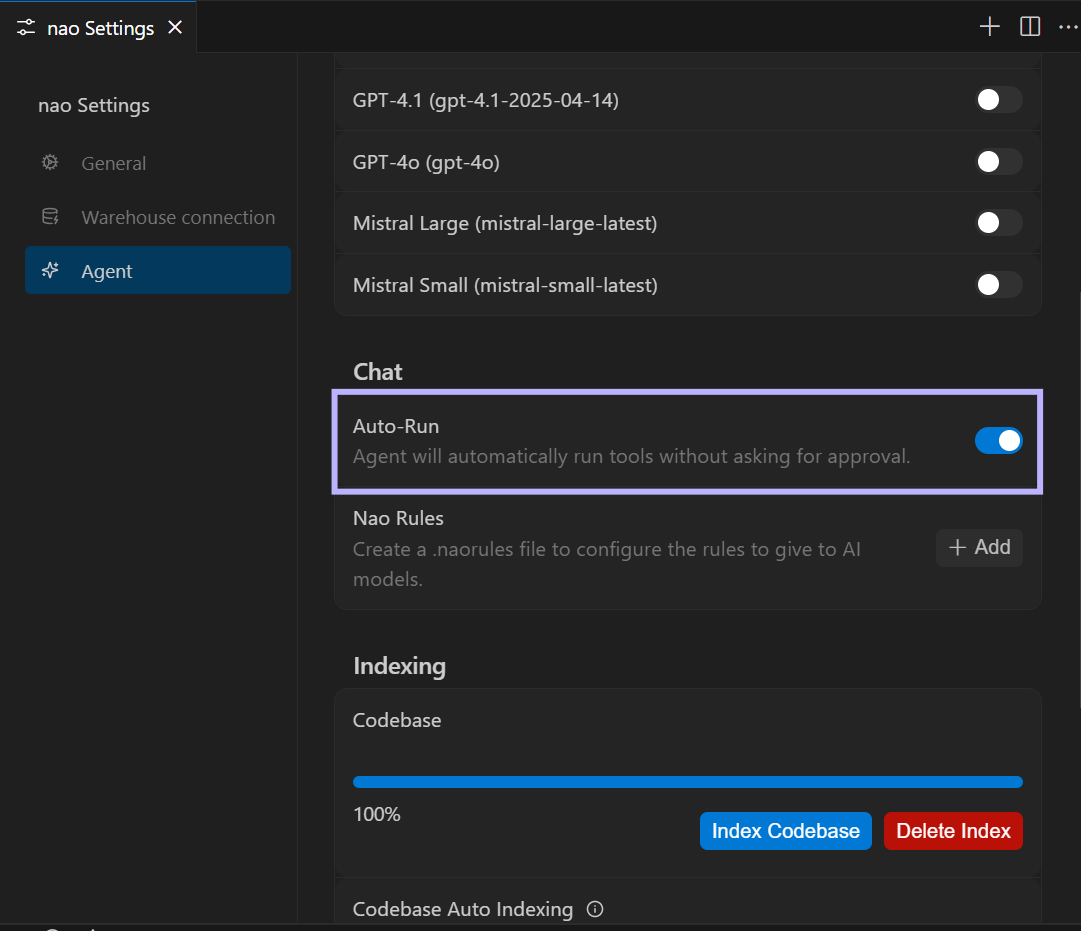
Task: Click the split editor layout icon
Action: (x=1030, y=27)
